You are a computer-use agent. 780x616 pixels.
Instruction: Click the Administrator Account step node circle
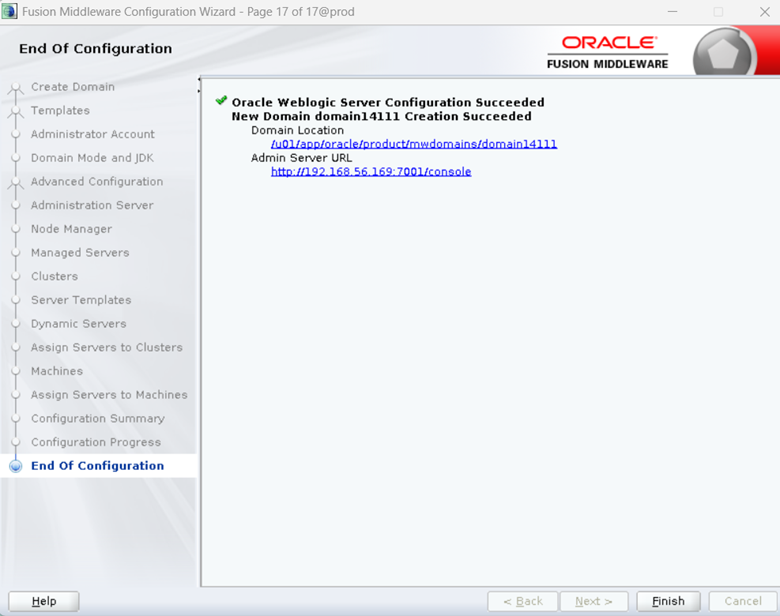[x=16, y=134]
